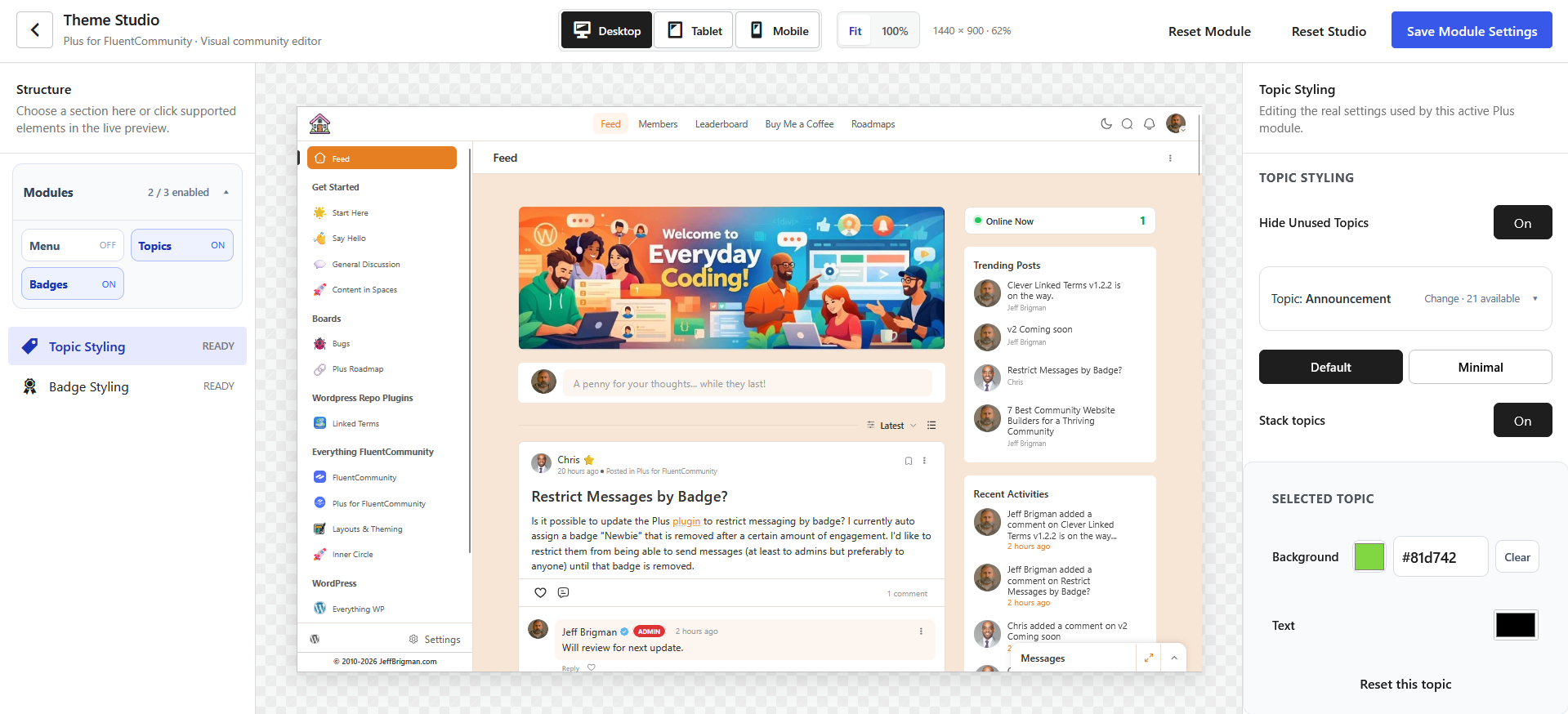Open Roadmaps in preview nav
The image size is (1568, 714).
click(x=873, y=124)
